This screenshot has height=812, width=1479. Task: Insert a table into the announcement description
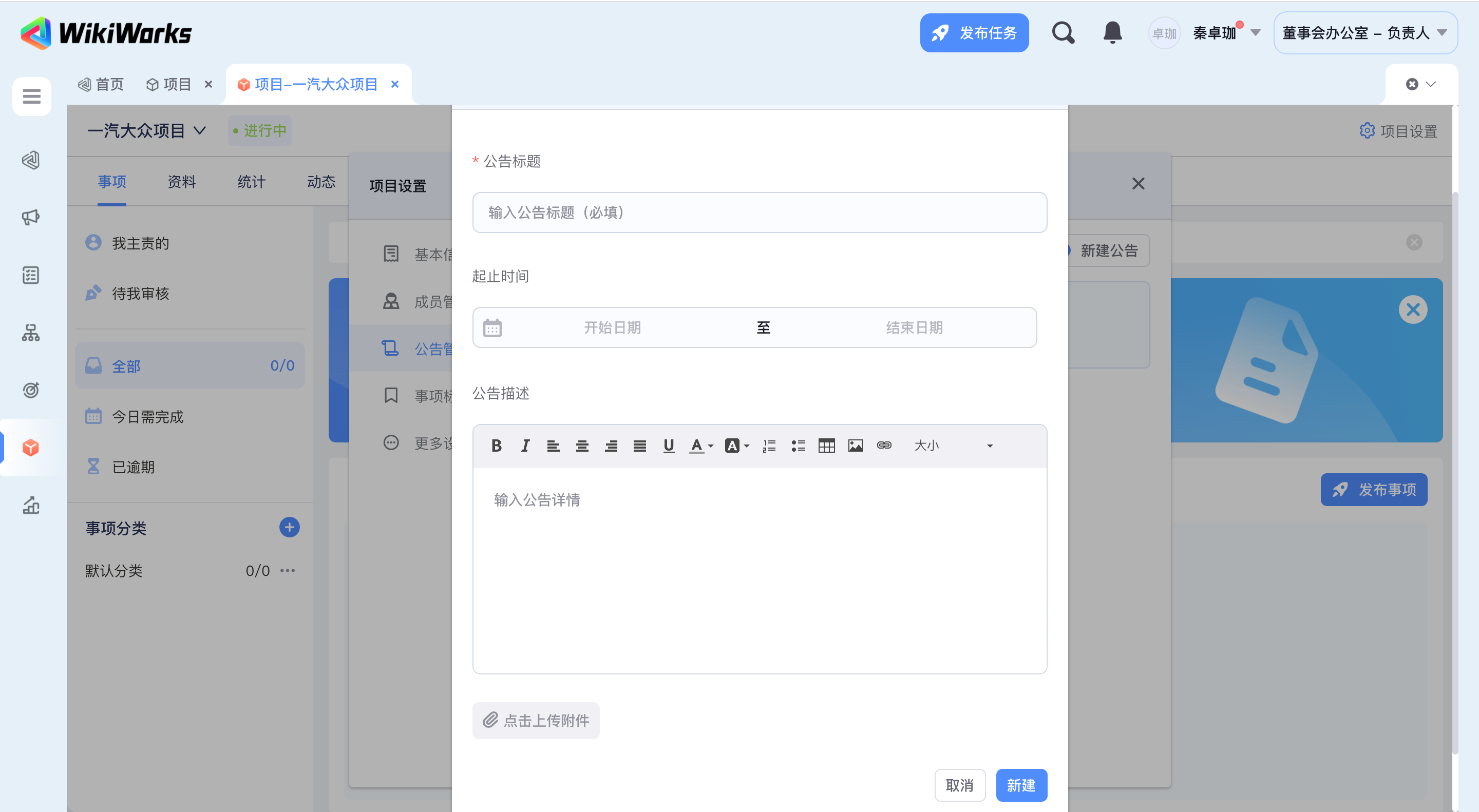tap(826, 446)
